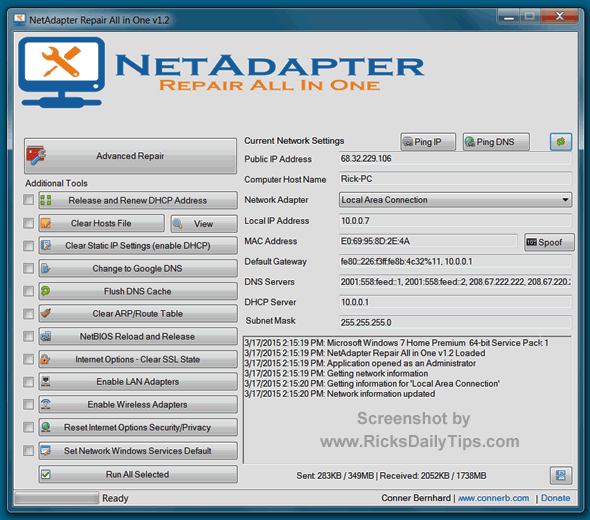Image resolution: width=590 pixels, height=520 pixels.
Task: Minimize the NetAdapter Repair window
Action: [509, 17]
